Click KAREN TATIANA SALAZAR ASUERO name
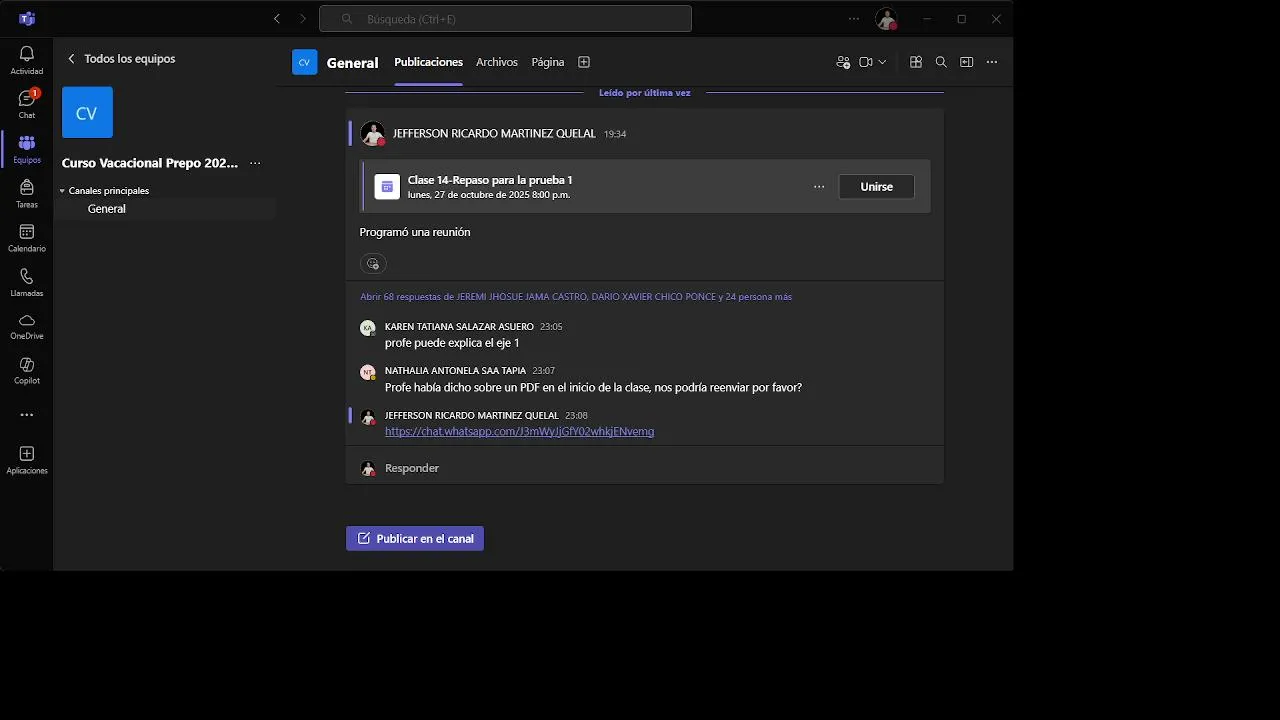 point(459,327)
